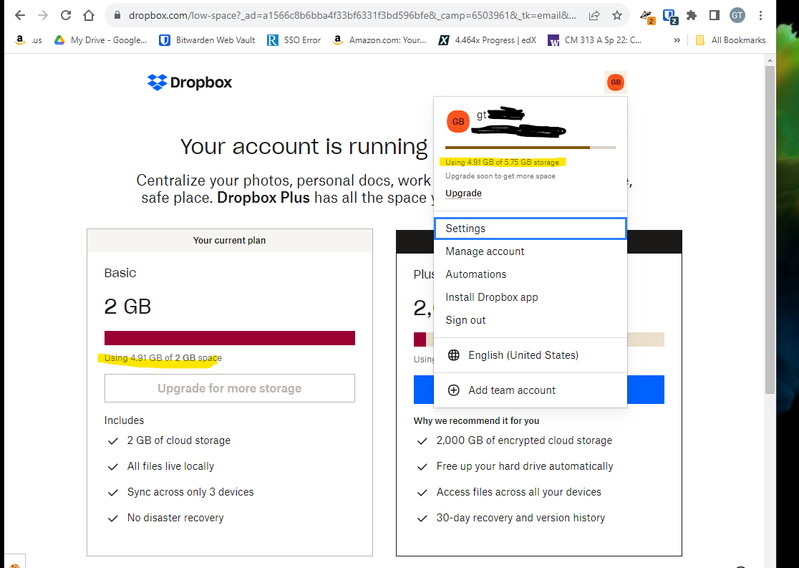
Task: Click 'Using 4.91 GB of 5.75 GB storage' text
Action: click(502, 162)
